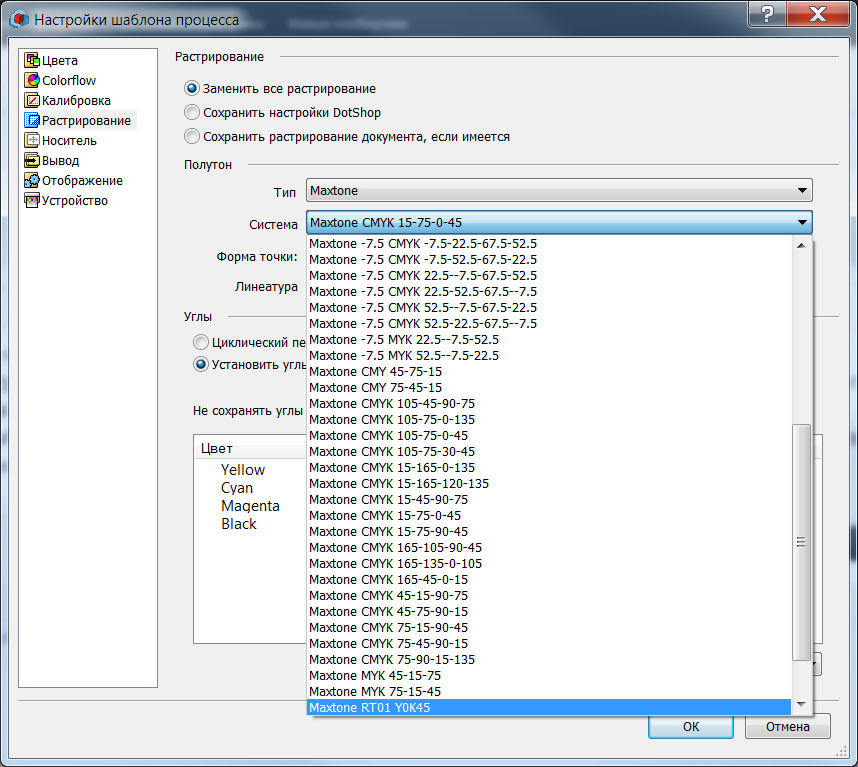Choose 'Maxtone CMYK 75-45-90-15' option

pos(549,643)
